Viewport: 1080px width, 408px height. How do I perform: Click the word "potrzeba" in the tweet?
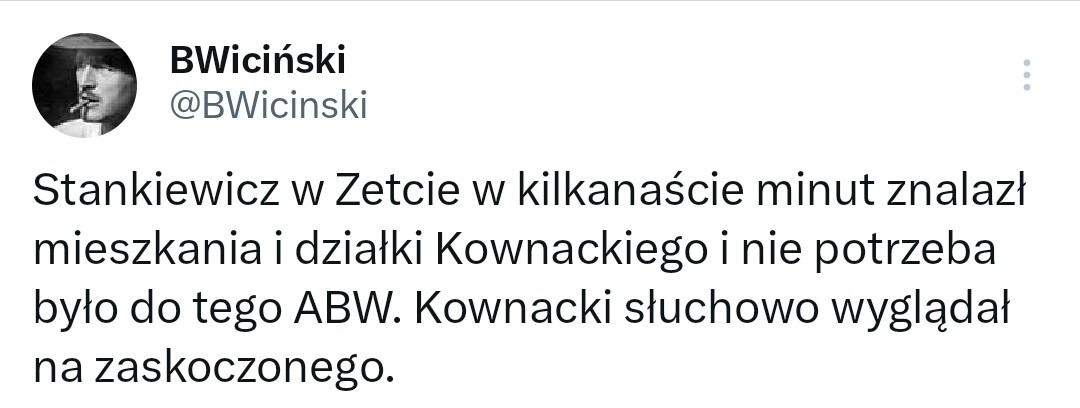[x=902, y=250]
